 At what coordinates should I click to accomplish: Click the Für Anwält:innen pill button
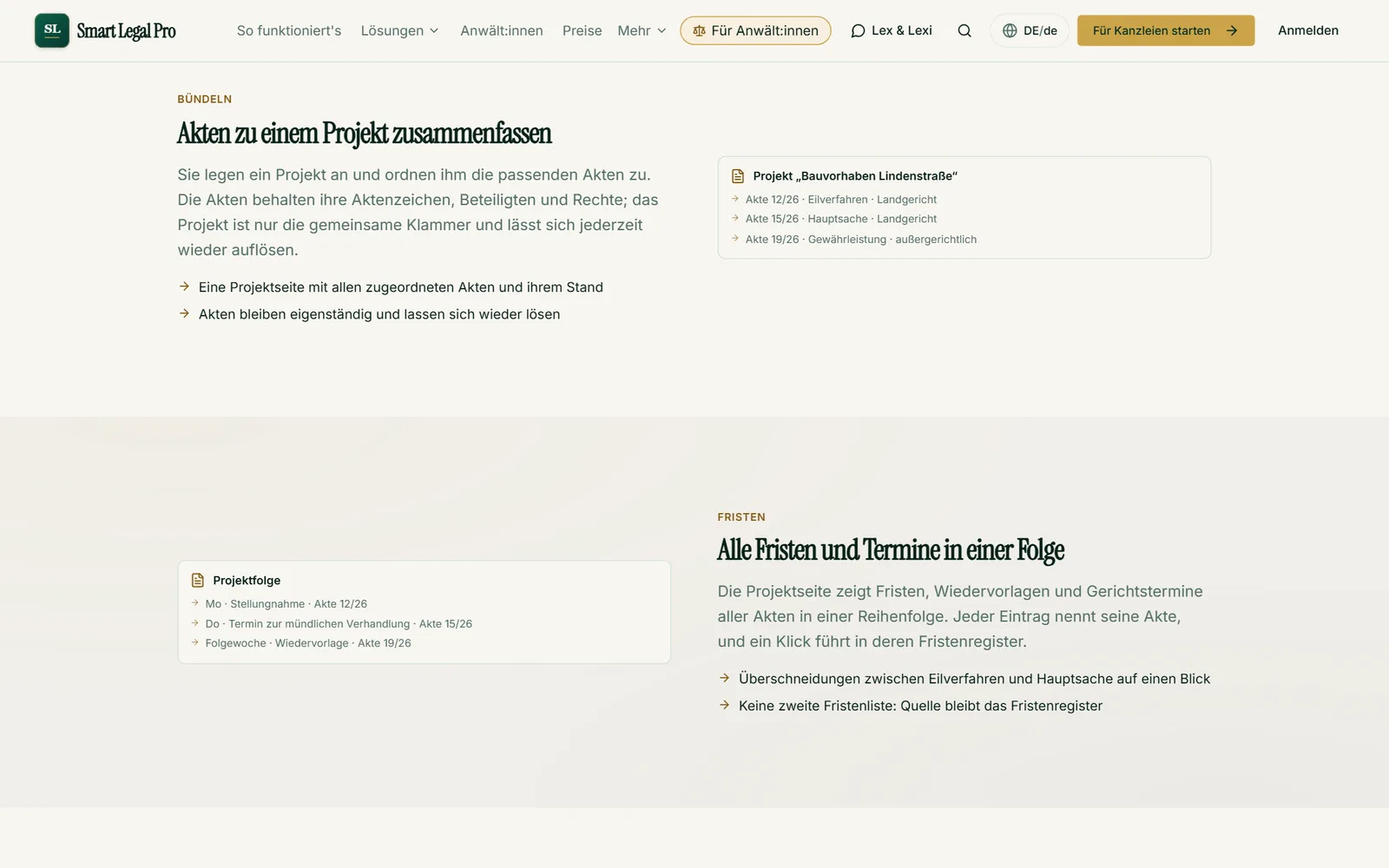pos(755,30)
